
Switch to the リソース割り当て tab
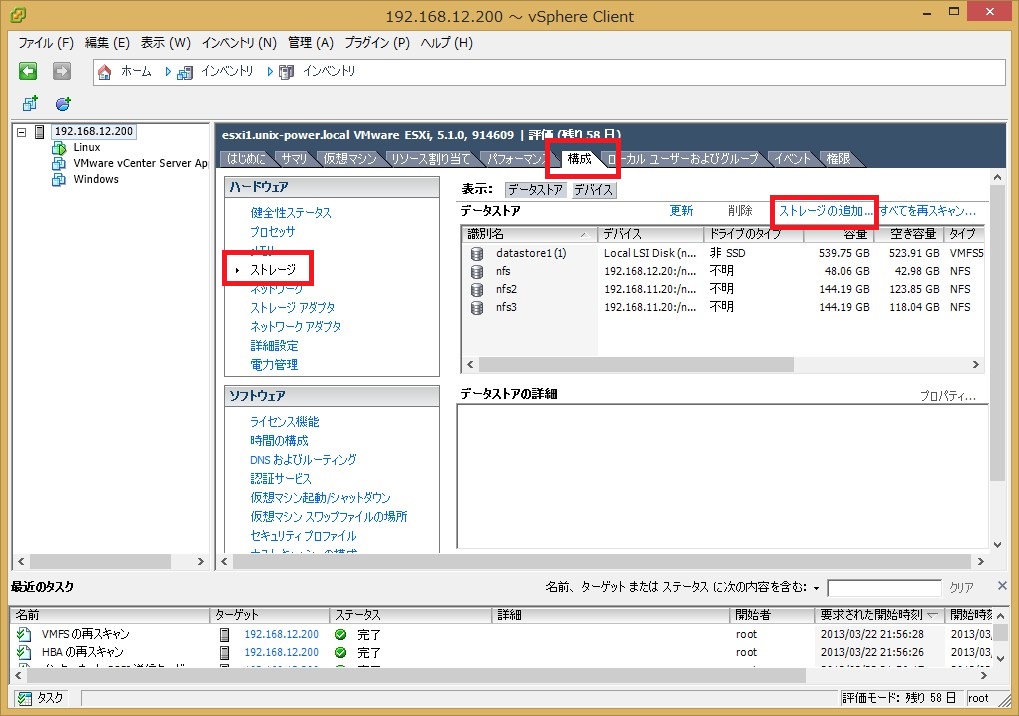[x=430, y=159]
